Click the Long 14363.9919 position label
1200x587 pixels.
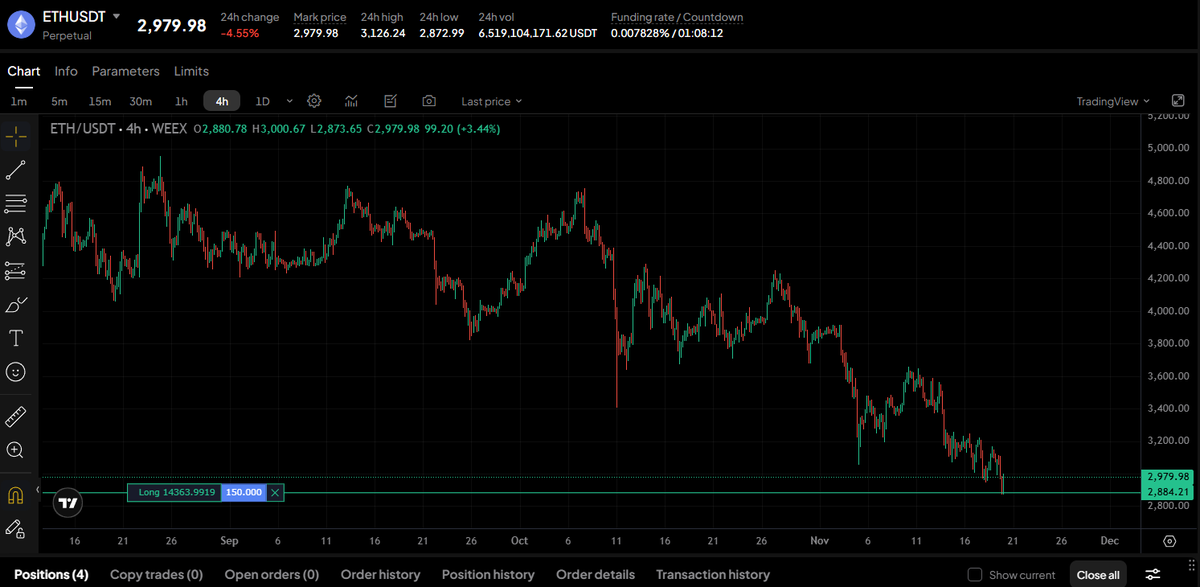pyautogui.click(x=177, y=492)
